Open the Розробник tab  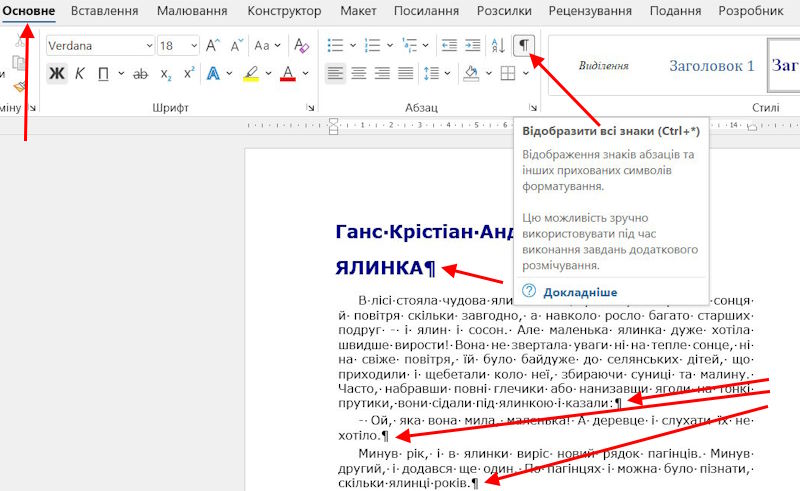tap(751, 11)
